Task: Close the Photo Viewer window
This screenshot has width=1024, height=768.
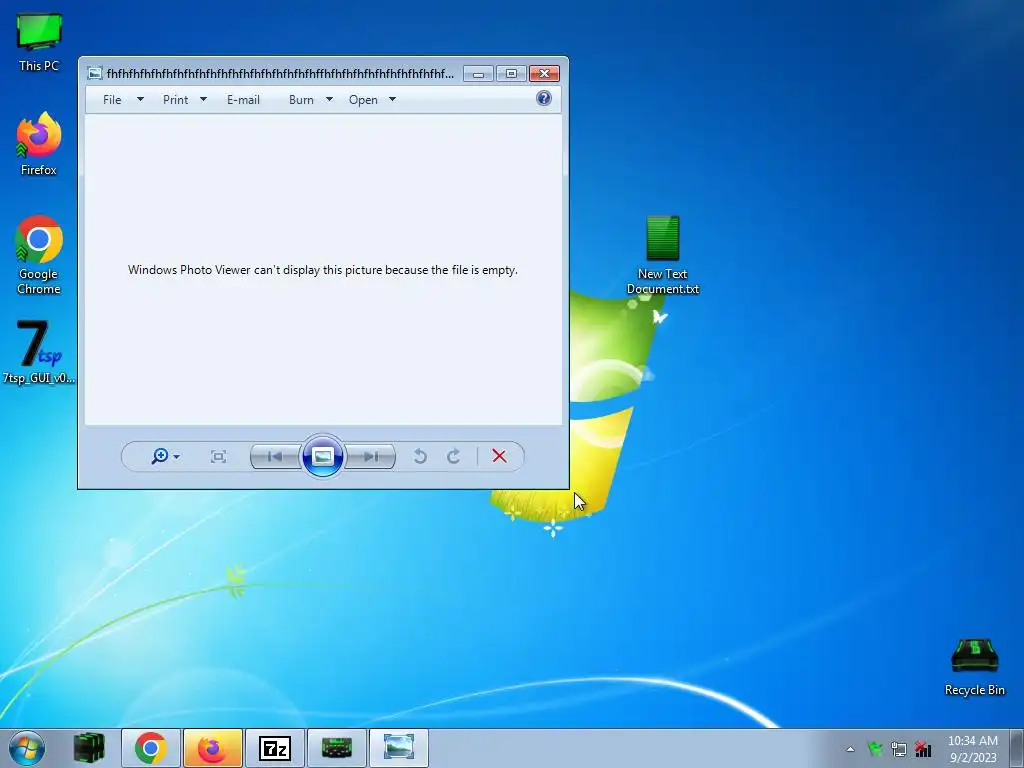Action: pyautogui.click(x=544, y=74)
